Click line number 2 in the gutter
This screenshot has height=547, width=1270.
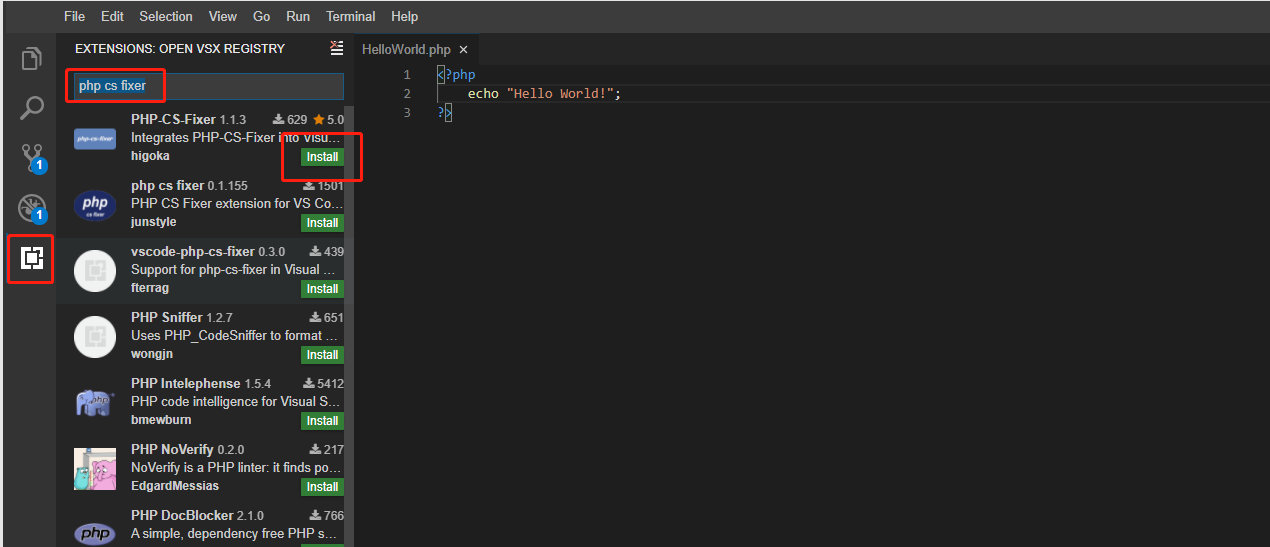click(x=406, y=94)
